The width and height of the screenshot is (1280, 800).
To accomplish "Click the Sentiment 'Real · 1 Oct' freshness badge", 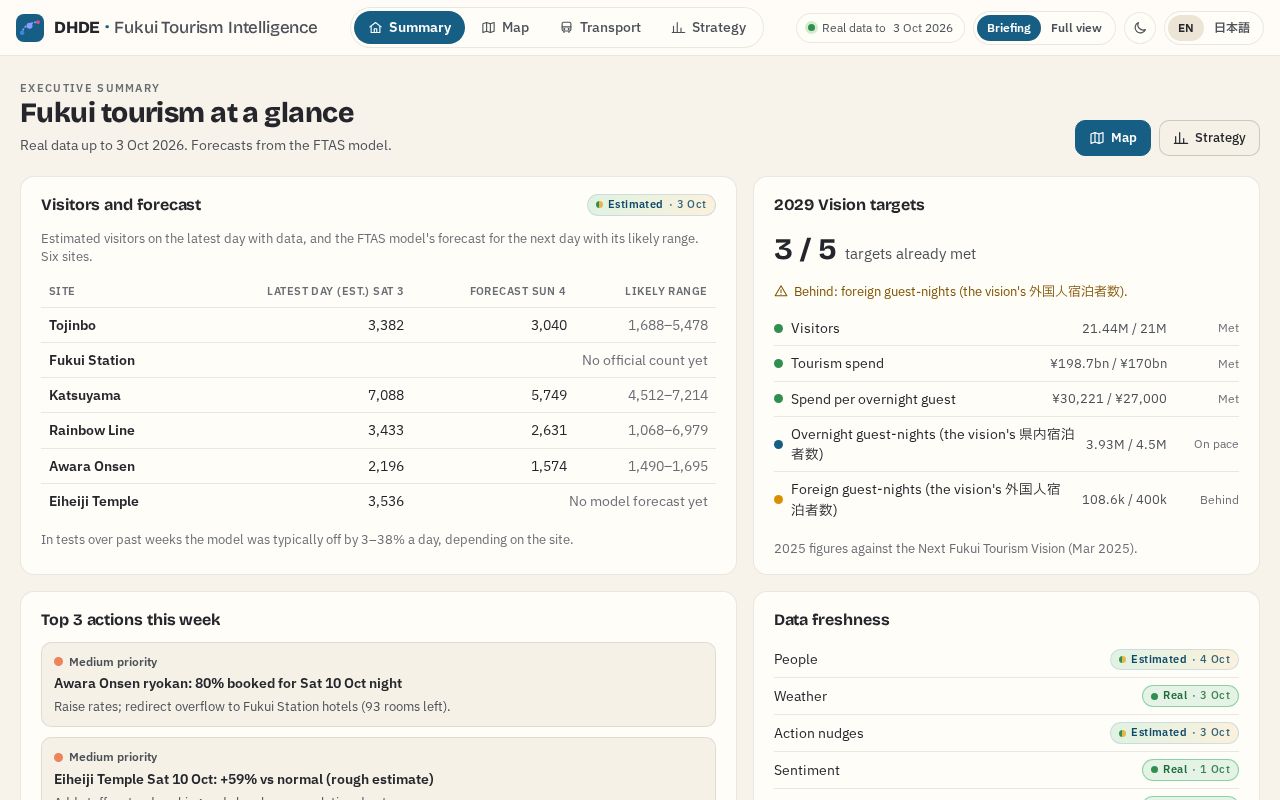I will point(1190,770).
